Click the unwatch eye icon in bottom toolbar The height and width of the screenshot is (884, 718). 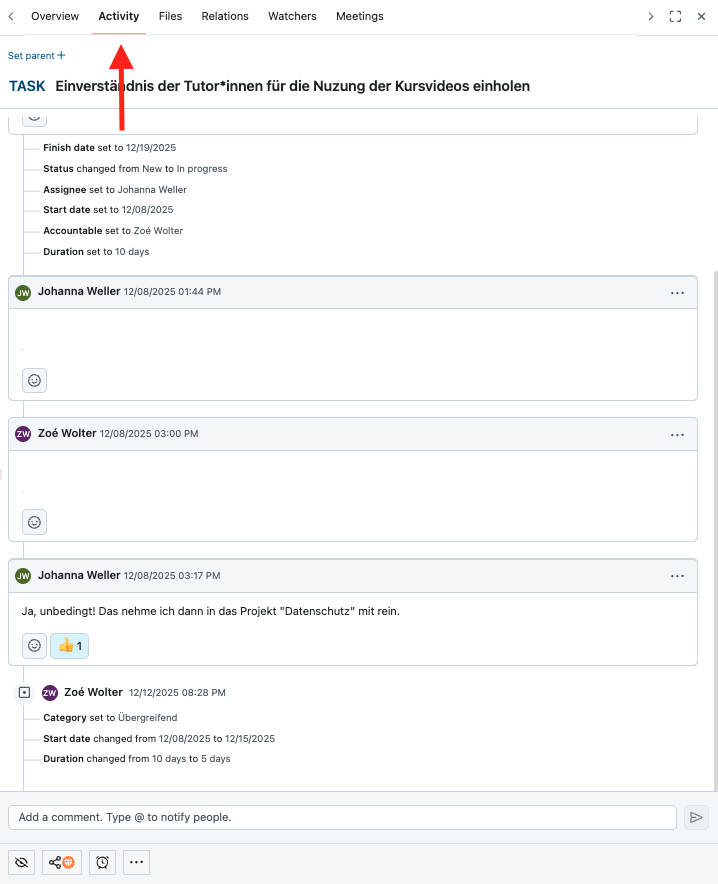[x=23, y=862]
